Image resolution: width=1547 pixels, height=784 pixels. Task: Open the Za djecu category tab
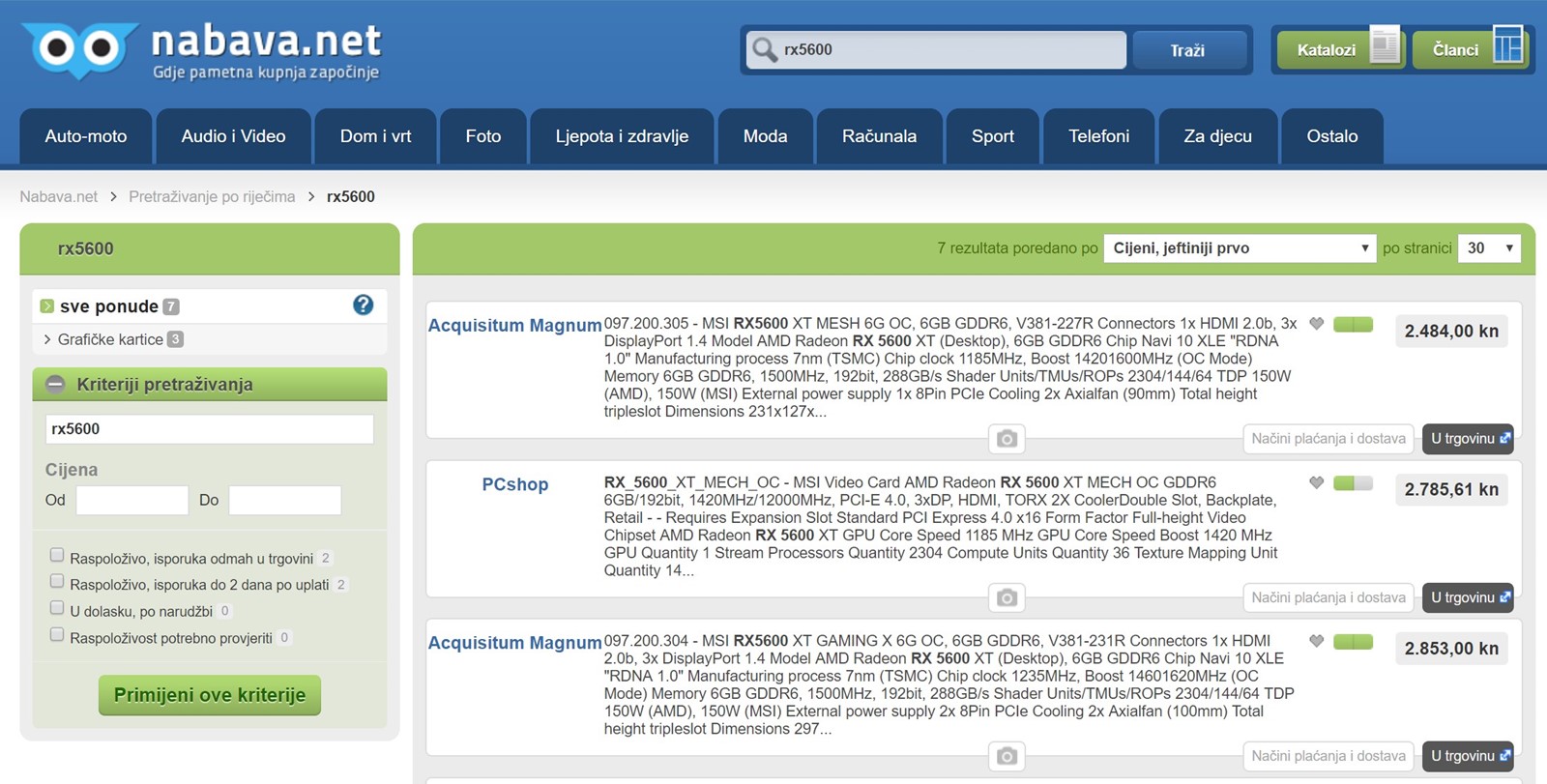(x=1217, y=137)
